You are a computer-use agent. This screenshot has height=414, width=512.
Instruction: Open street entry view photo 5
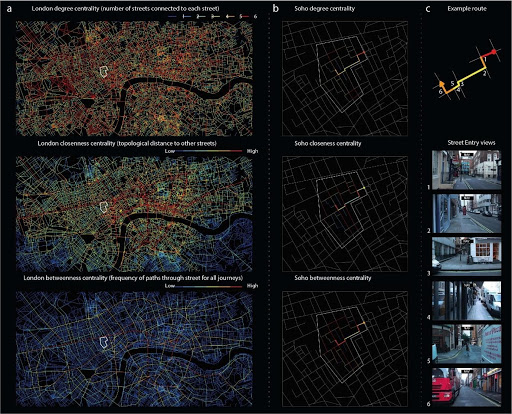pyautogui.click(x=466, y=344)
